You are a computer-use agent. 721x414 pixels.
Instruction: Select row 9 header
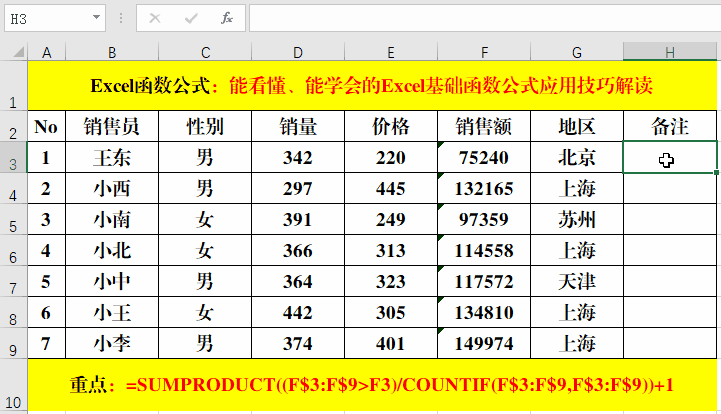13,343
